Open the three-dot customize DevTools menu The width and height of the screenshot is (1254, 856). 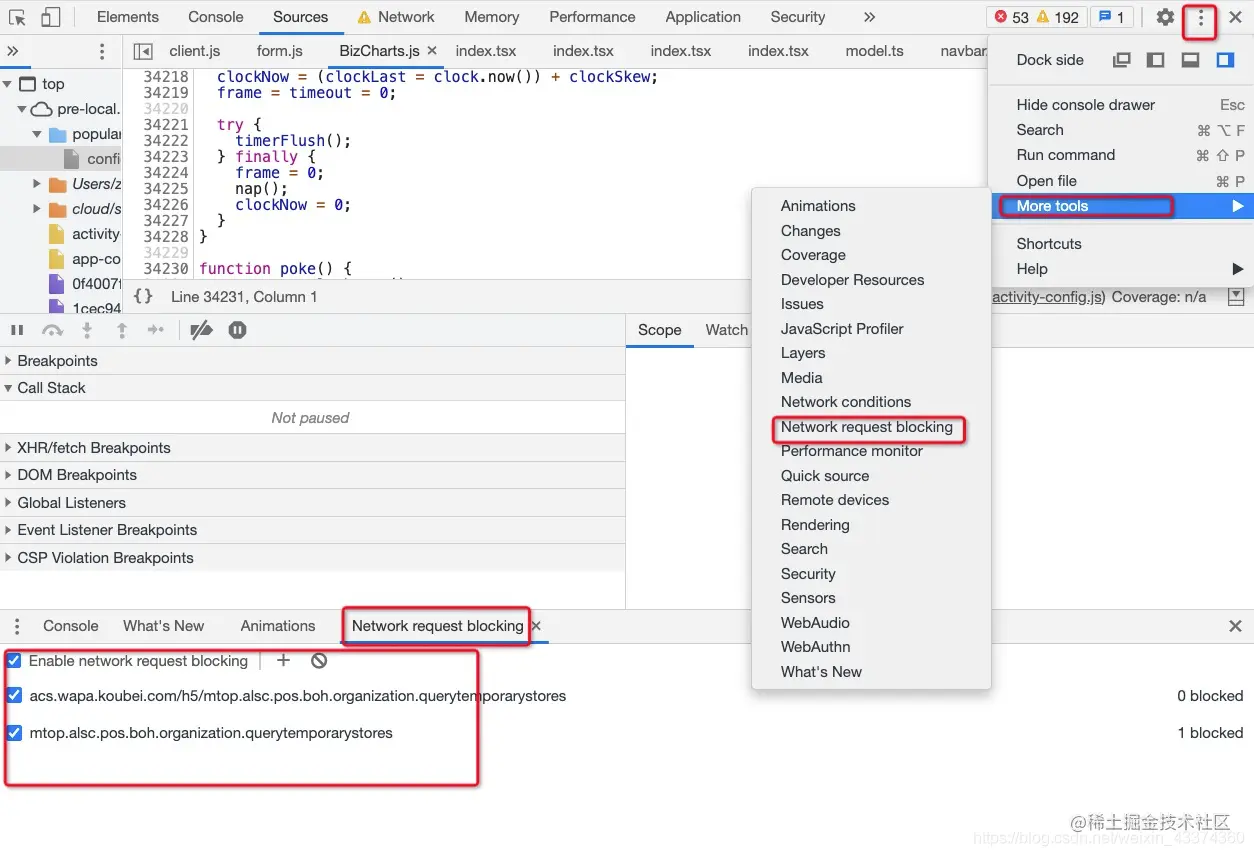1200,18
